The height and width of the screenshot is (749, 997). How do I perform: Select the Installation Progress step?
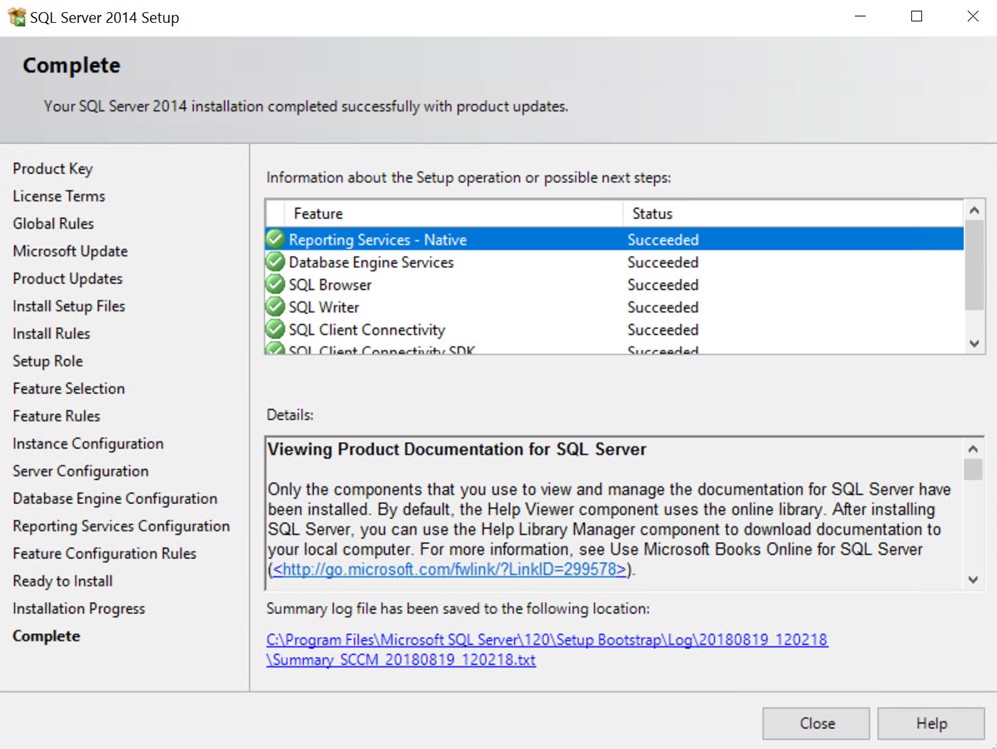79,608
